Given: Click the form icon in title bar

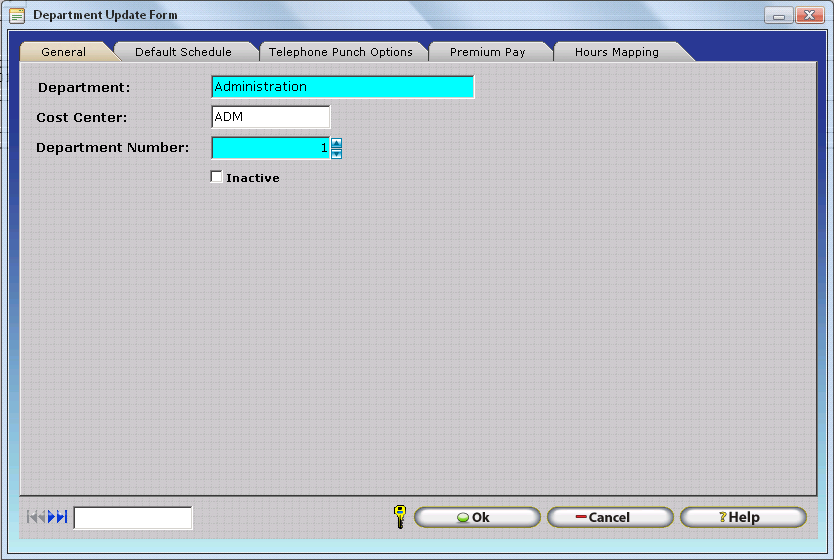Looking at the screenshot, I should (x=17, y=15).
